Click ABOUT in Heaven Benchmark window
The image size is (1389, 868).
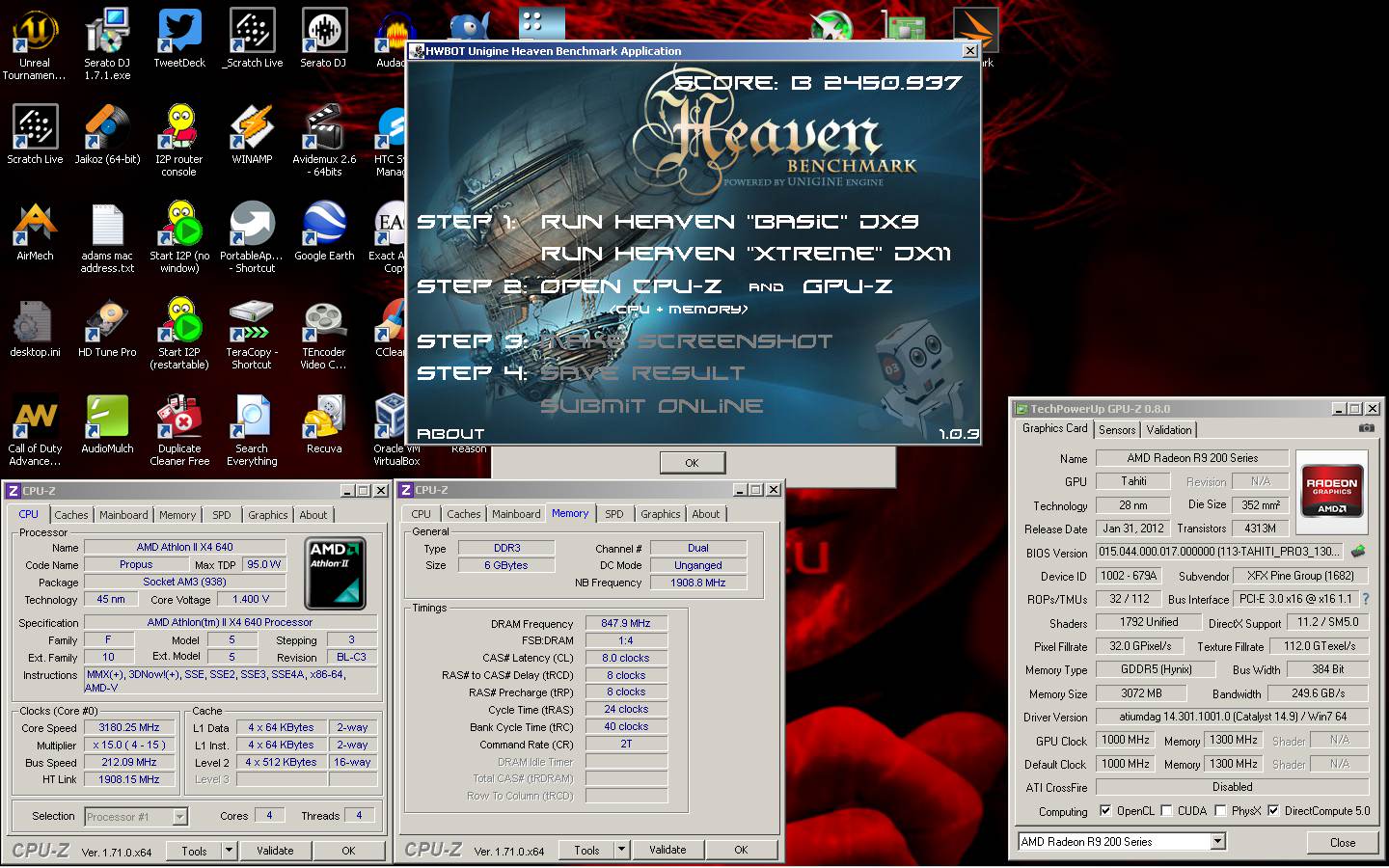(x=450, y=434)
